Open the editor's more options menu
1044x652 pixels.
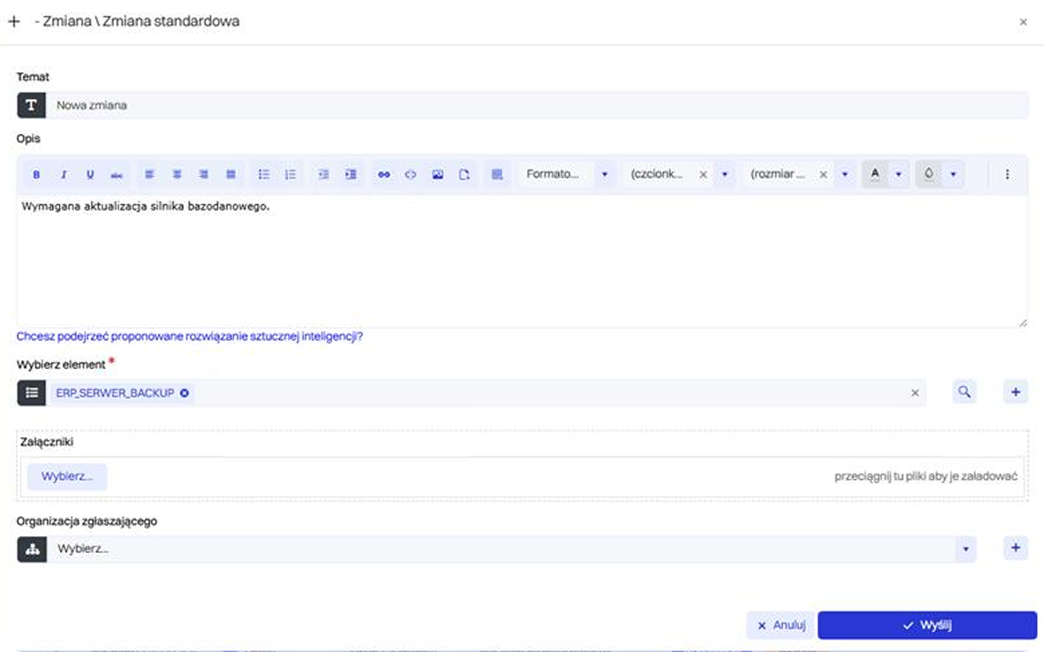(1007, 174)
